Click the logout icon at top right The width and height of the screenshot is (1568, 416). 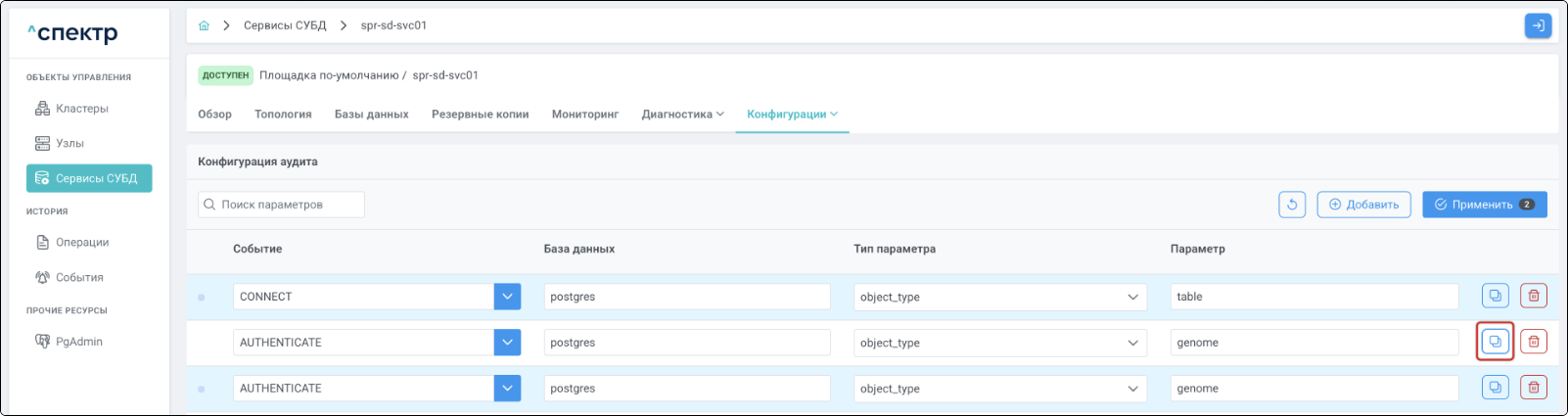1538,25
